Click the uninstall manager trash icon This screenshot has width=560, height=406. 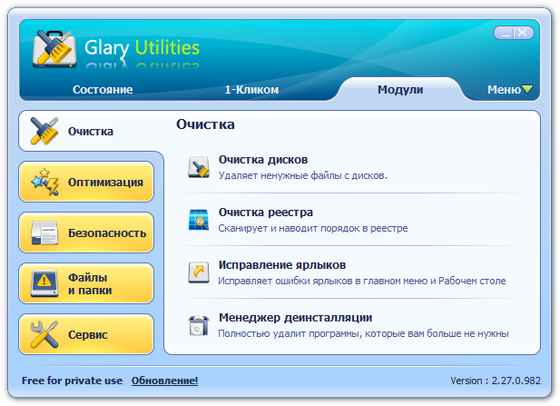coord(199,325)
